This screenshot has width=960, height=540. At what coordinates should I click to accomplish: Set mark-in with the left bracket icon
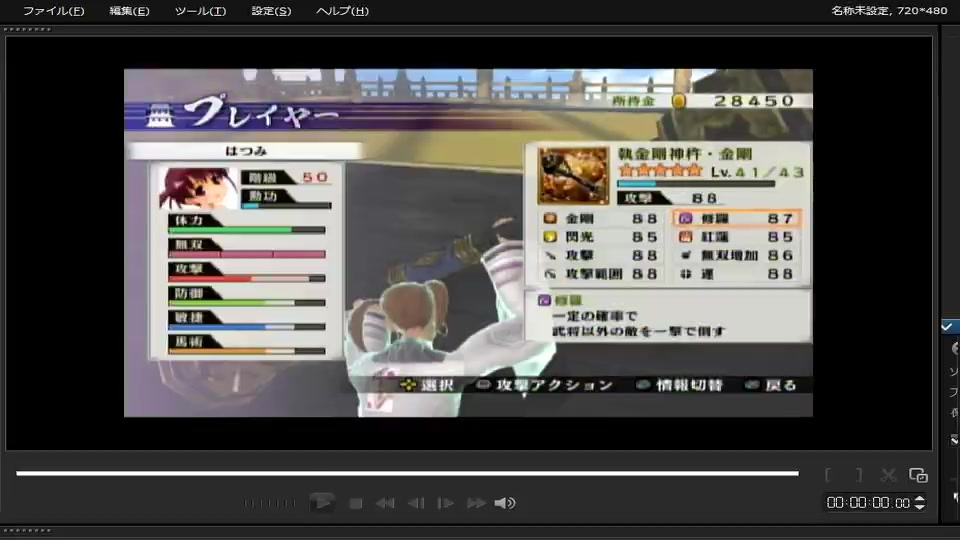[x=828, y=475]
